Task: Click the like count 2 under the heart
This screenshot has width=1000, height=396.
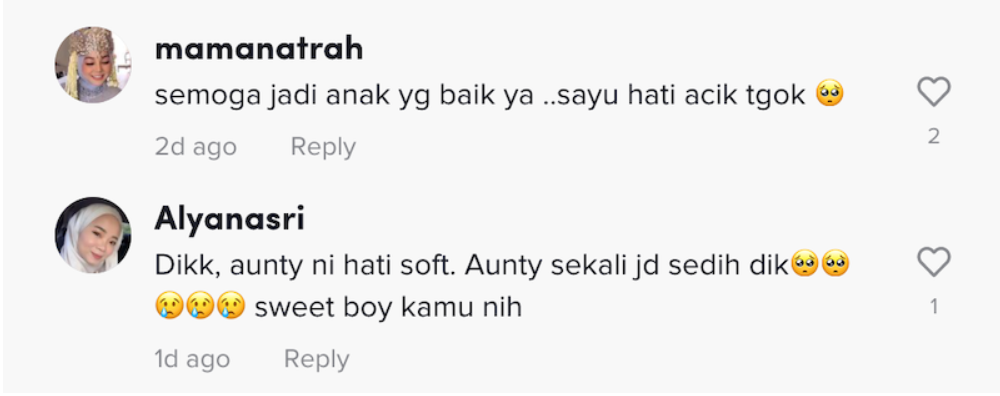Action: 934,136
